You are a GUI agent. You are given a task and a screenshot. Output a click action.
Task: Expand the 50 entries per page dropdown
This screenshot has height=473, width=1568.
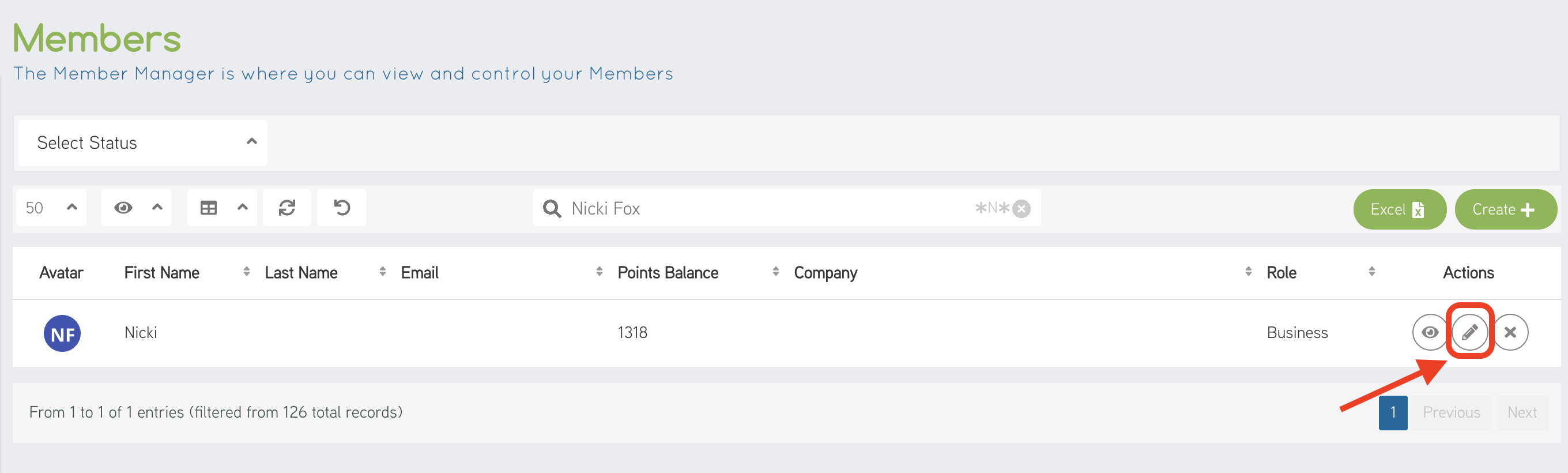point(51,208)
